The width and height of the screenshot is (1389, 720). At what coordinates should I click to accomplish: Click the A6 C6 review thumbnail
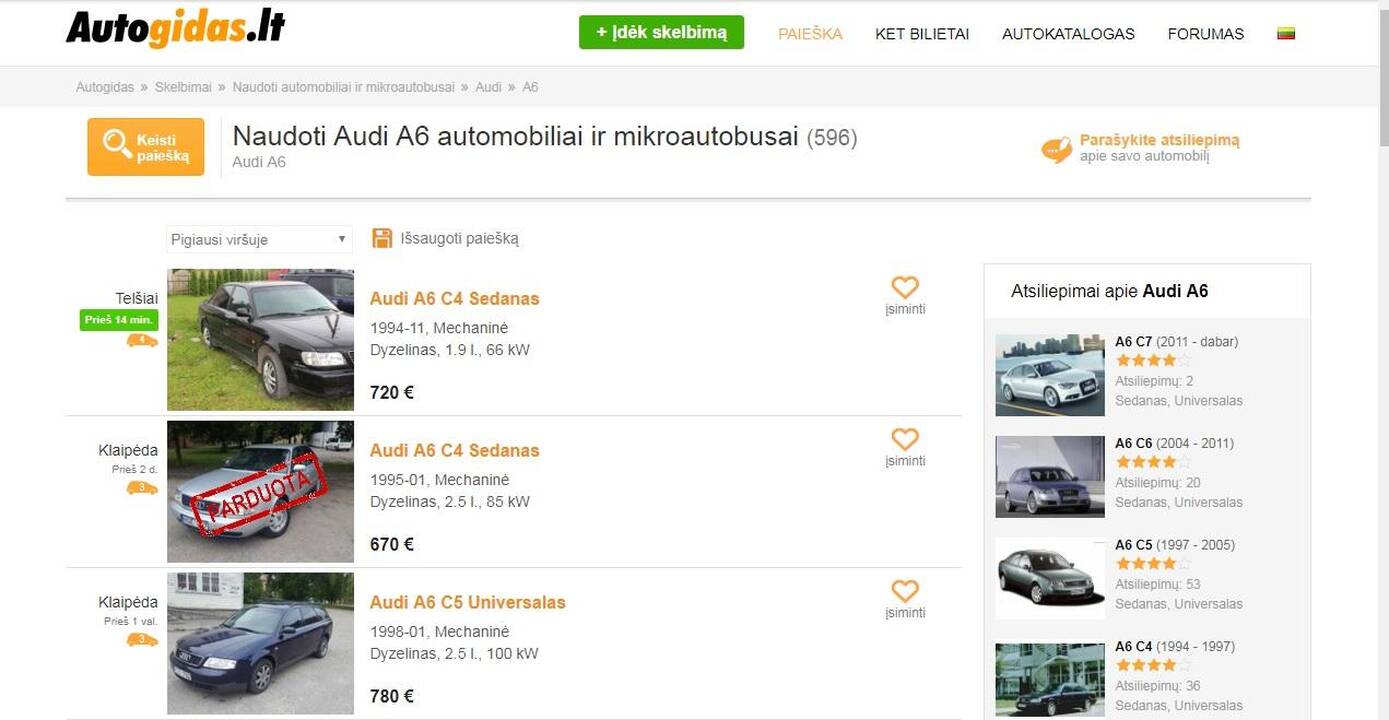1050,477
